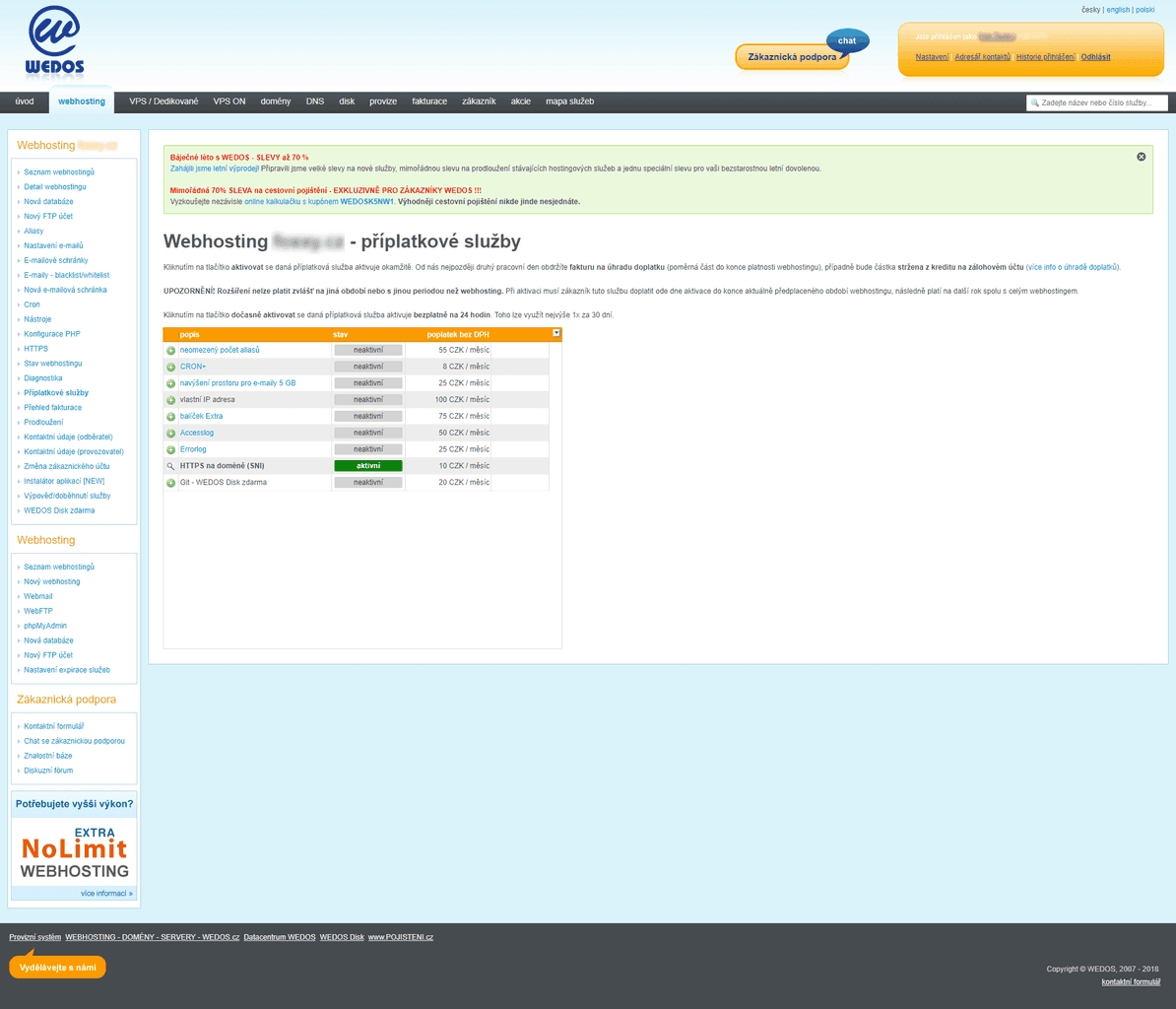Open Historie přihlášení link
The width and height of the screenshot is (1176, 1009).
[x=1046, y=57]
